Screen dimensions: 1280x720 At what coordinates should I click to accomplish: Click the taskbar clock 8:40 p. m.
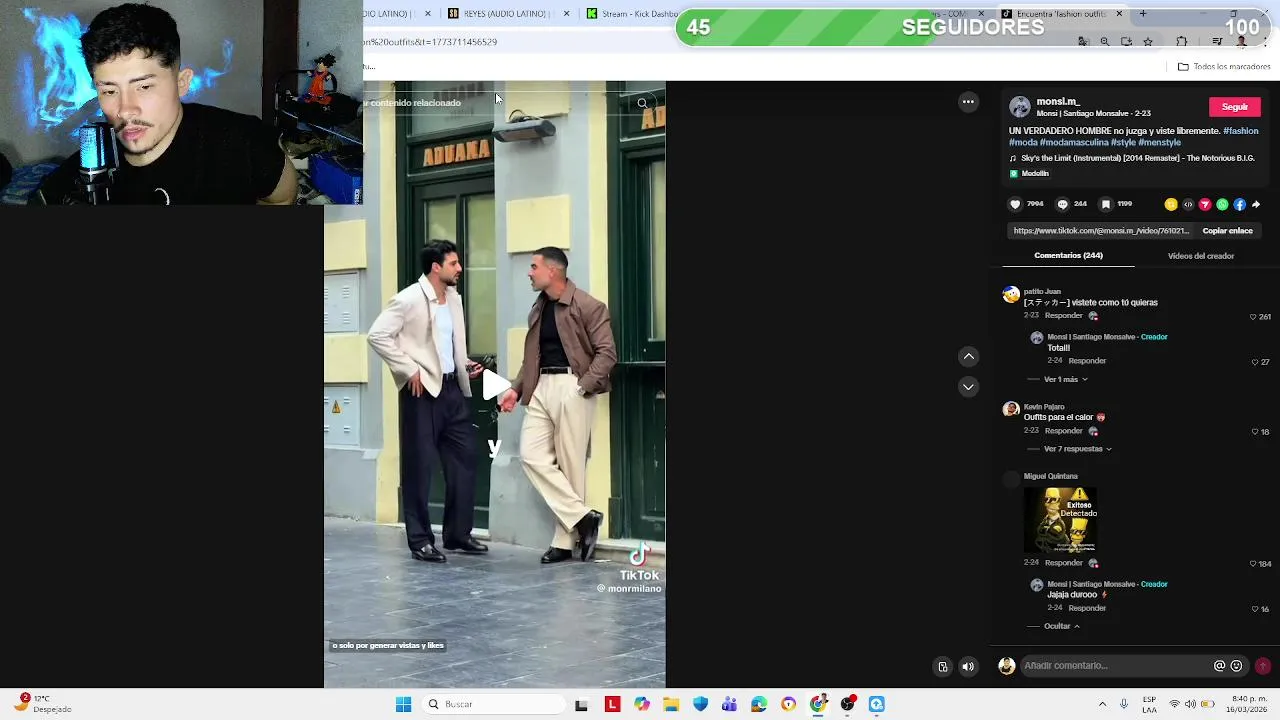point(1249,705)
